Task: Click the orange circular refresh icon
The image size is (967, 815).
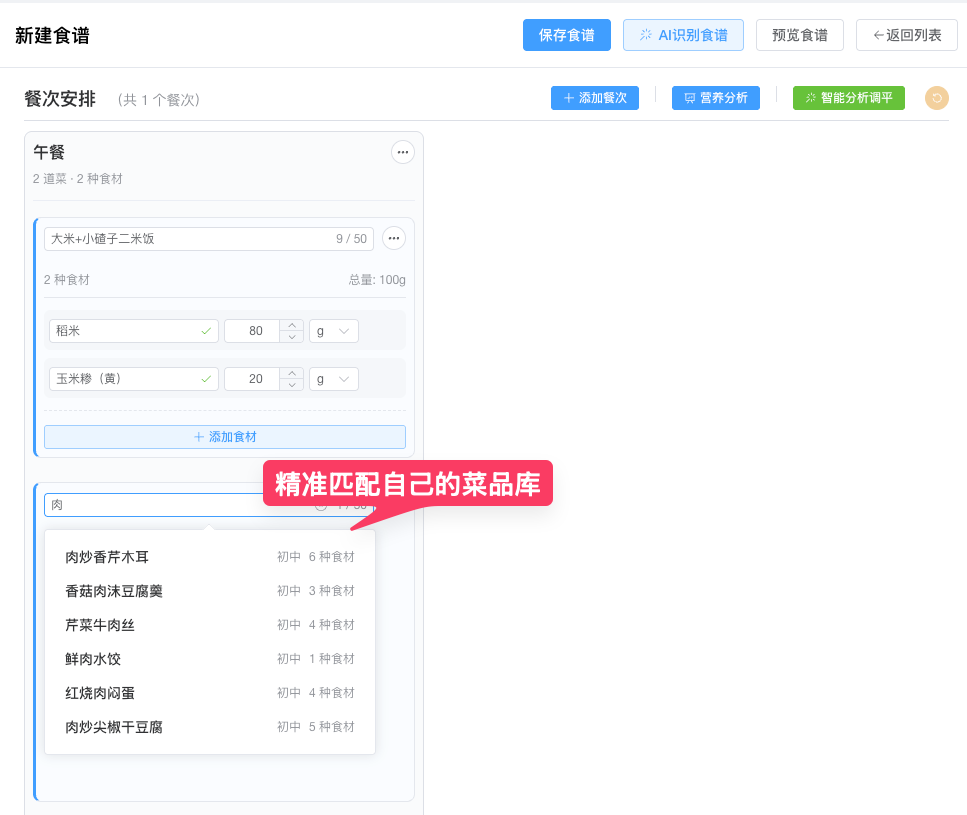Action: coord(936,98)
